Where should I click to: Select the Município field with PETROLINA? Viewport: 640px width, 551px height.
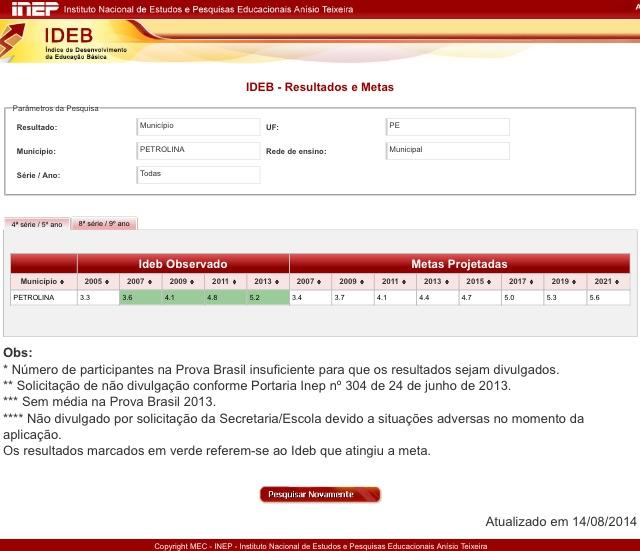198,151
